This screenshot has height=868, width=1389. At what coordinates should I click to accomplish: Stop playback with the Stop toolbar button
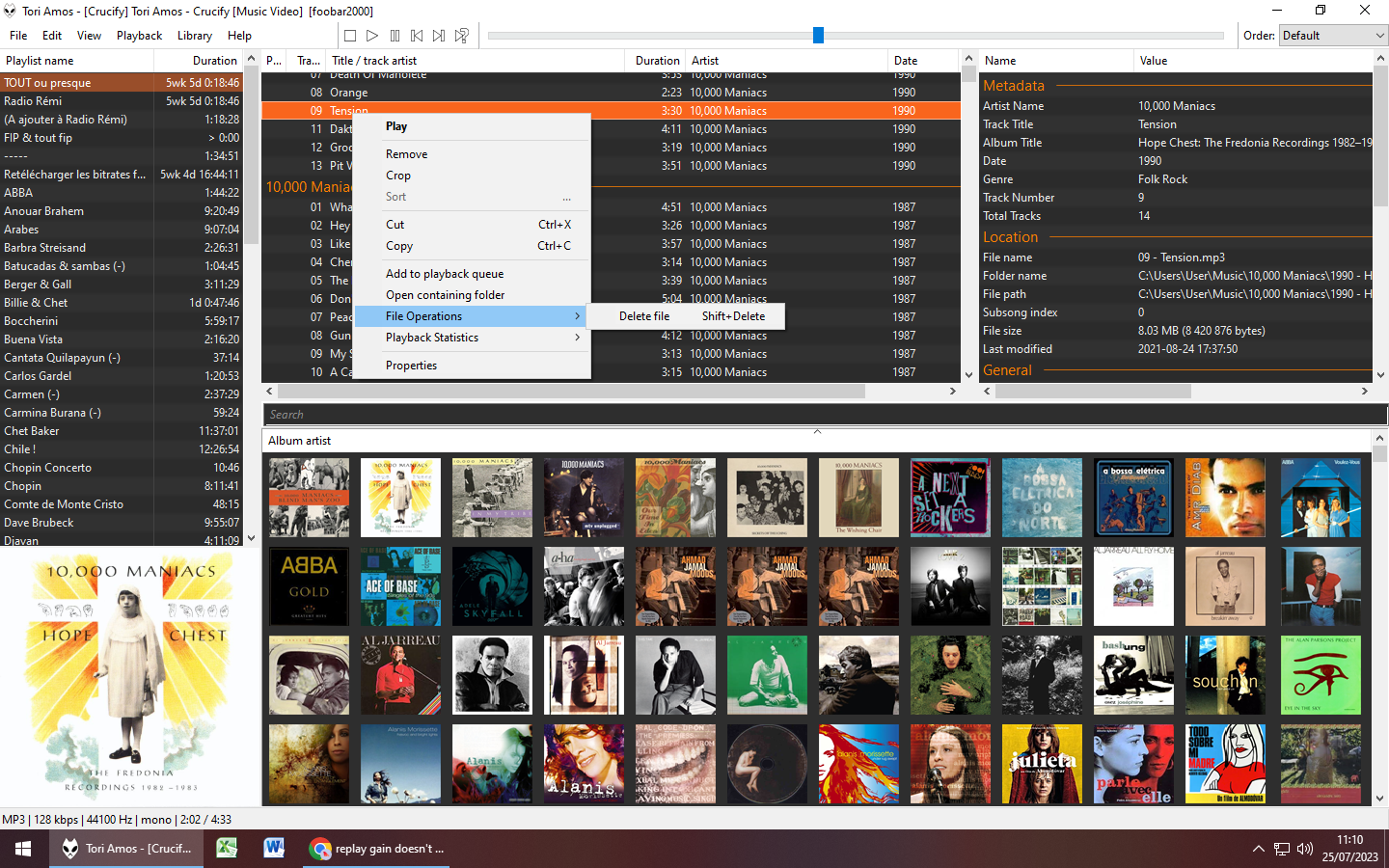(350, 36)
